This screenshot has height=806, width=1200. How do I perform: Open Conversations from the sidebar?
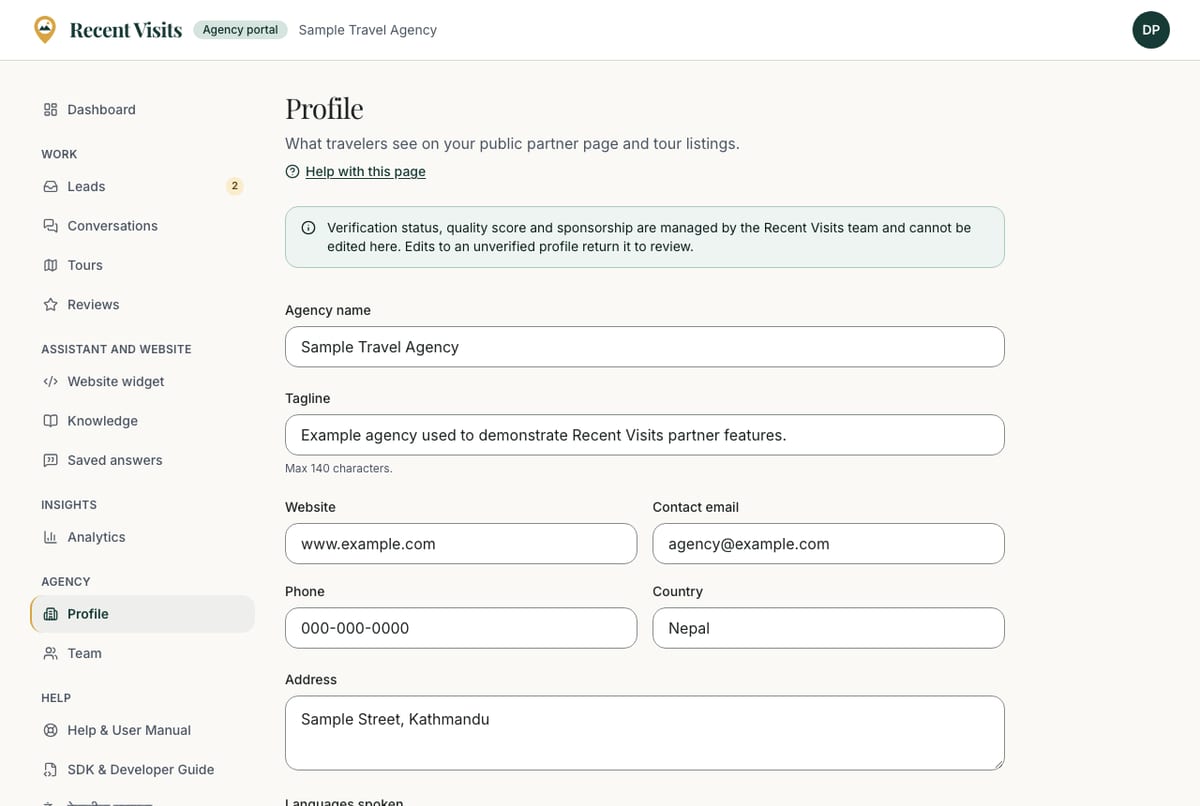pos(142,226)
